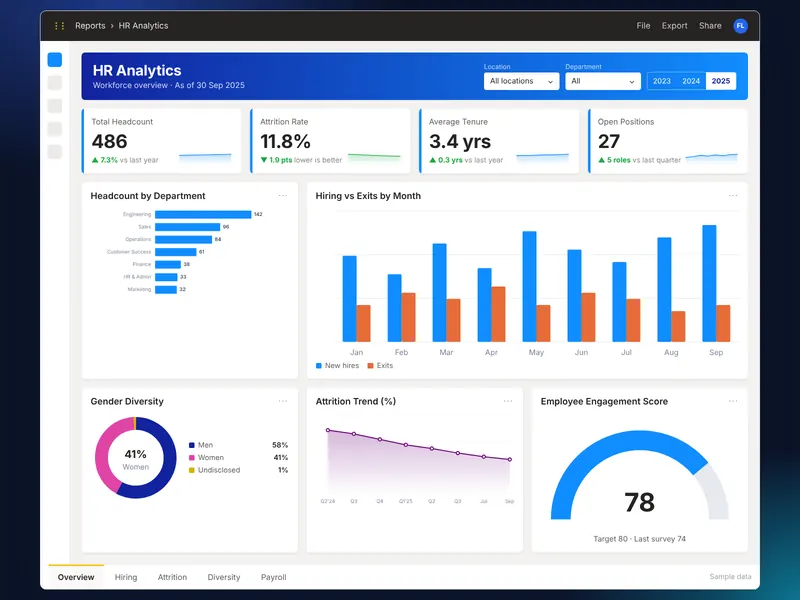
Task: Switch to the Hiring tab
Action: pos(126,577)
